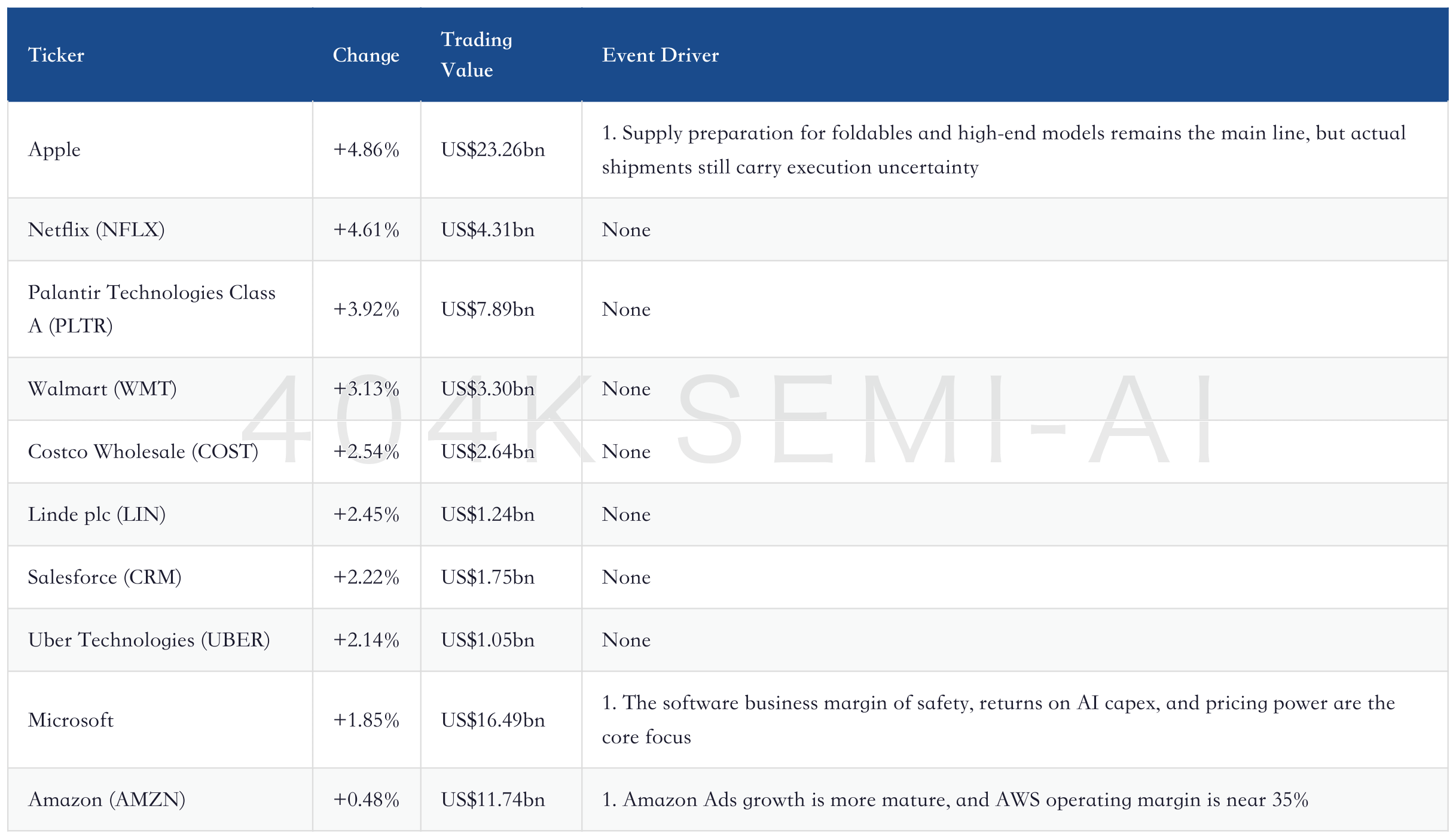Click the Ticker column header

(56, 55)
